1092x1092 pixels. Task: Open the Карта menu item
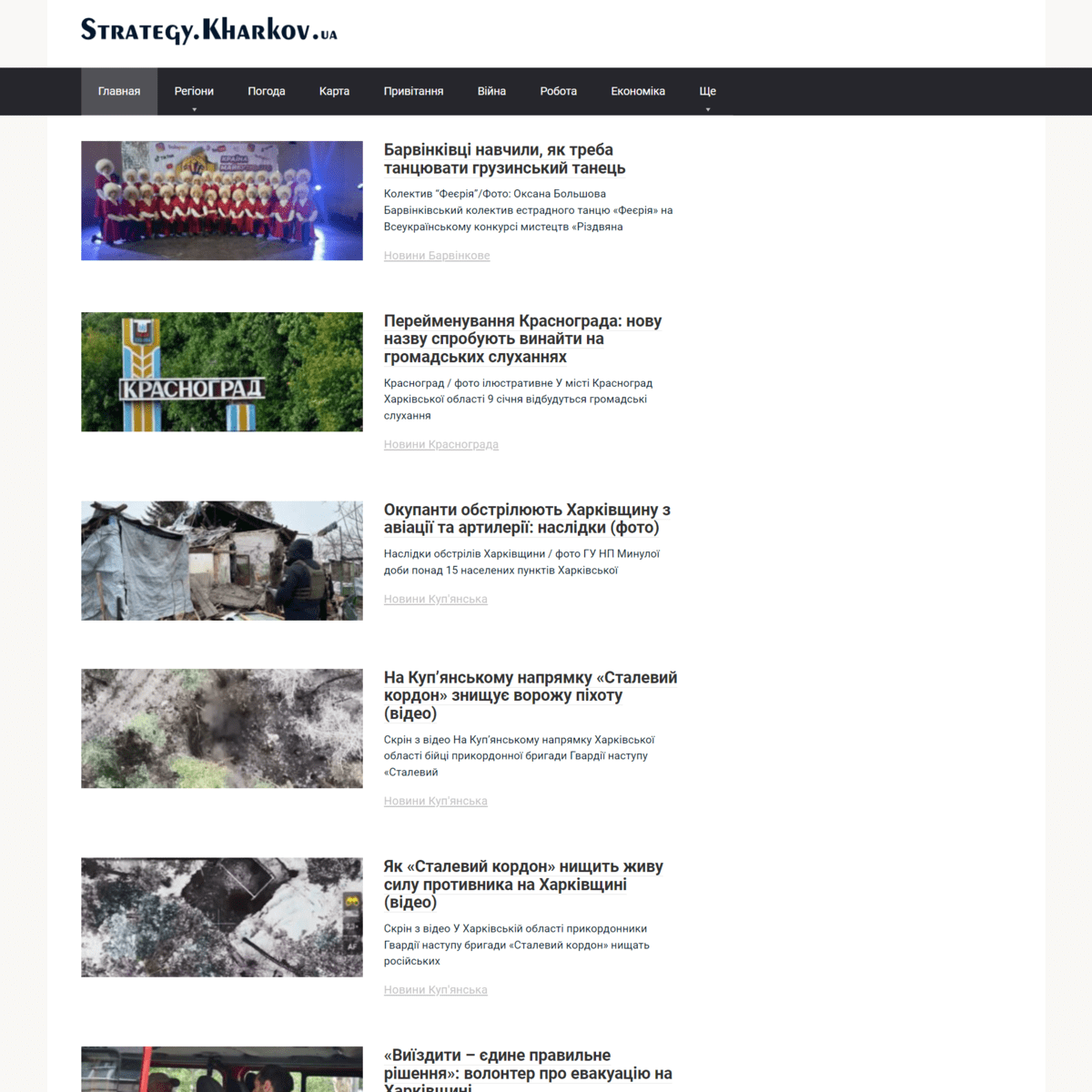click(x=334, y=91)
